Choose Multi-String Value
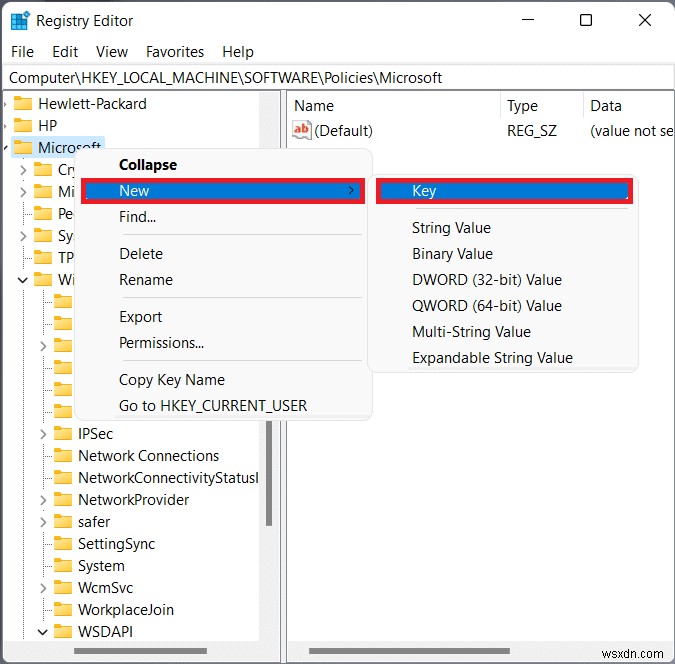The width and height of the screenshot is (675, 664). pyautogui.click(x=504, y=332)
